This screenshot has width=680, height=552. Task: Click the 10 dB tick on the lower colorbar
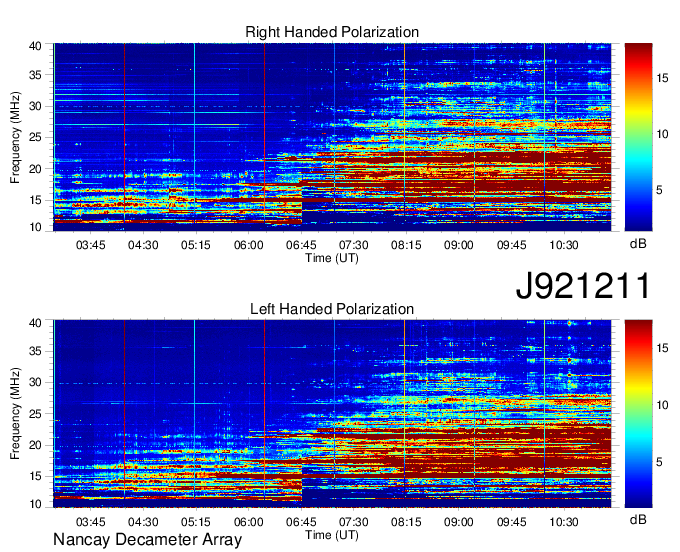[662, 405]
